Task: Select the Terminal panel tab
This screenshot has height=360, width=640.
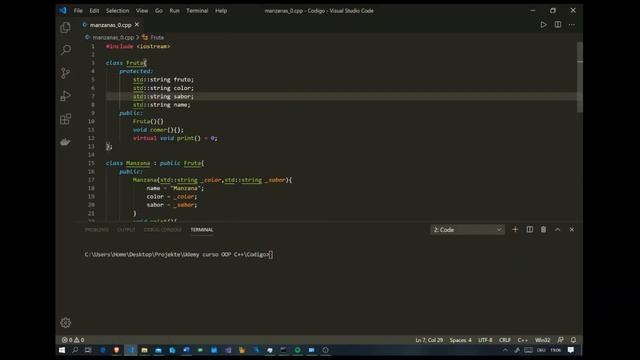Action: point(202,230)
